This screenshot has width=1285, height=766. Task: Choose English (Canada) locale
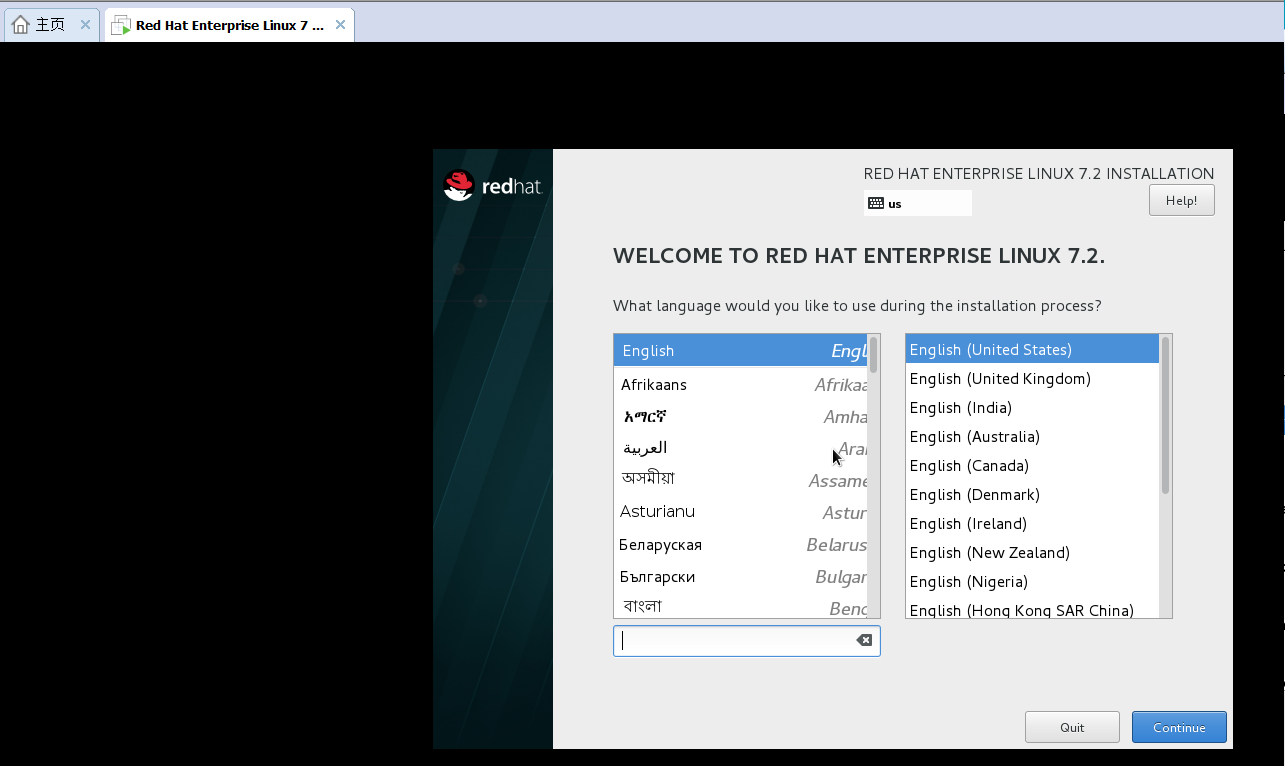click(x=1032, y=465)
